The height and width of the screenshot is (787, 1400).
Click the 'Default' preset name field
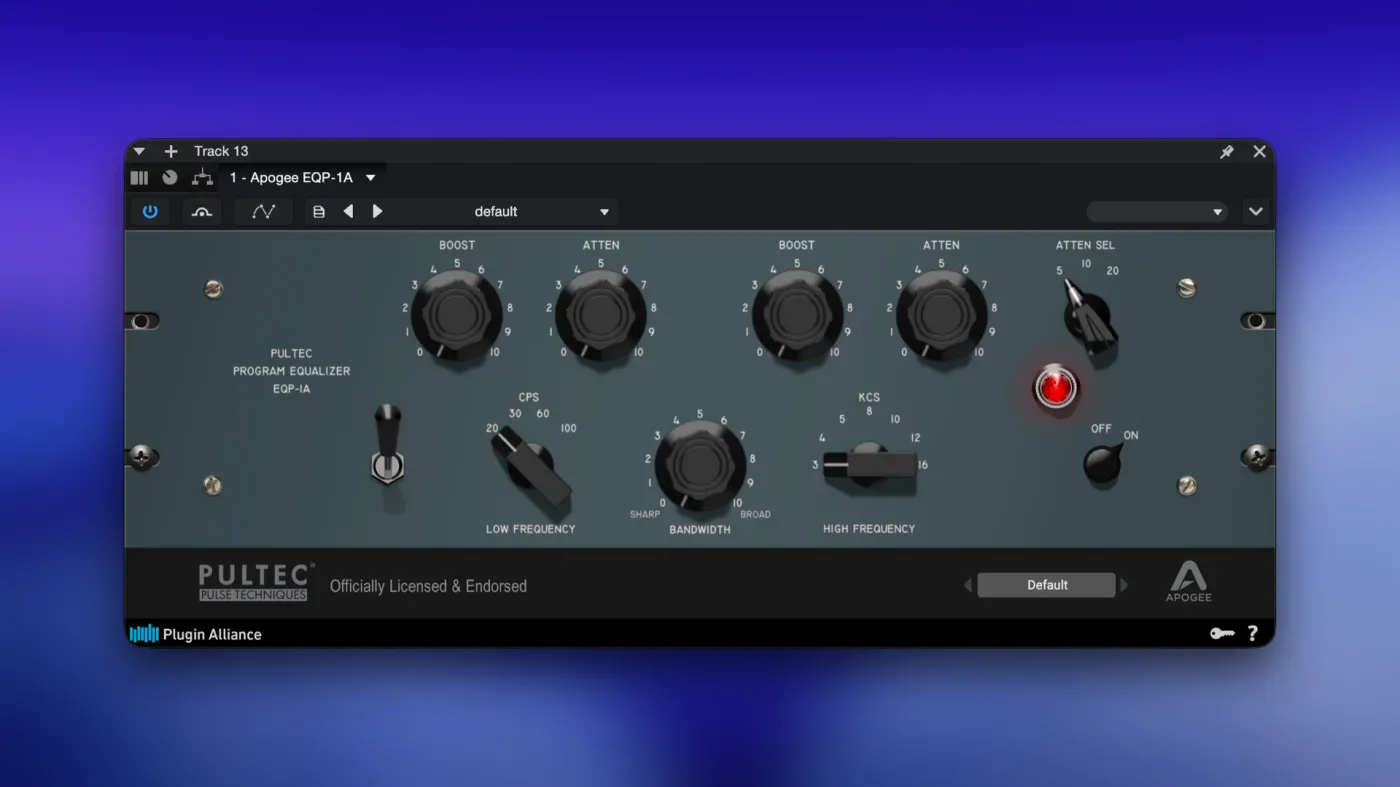1046,585
